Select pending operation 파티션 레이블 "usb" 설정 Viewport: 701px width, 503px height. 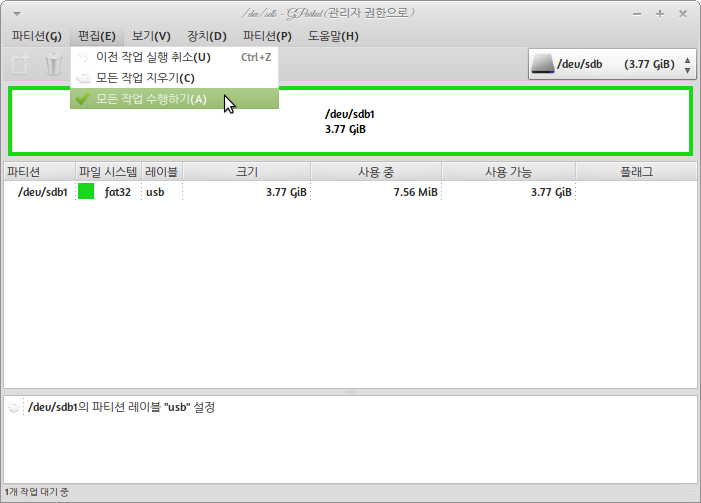122,407
